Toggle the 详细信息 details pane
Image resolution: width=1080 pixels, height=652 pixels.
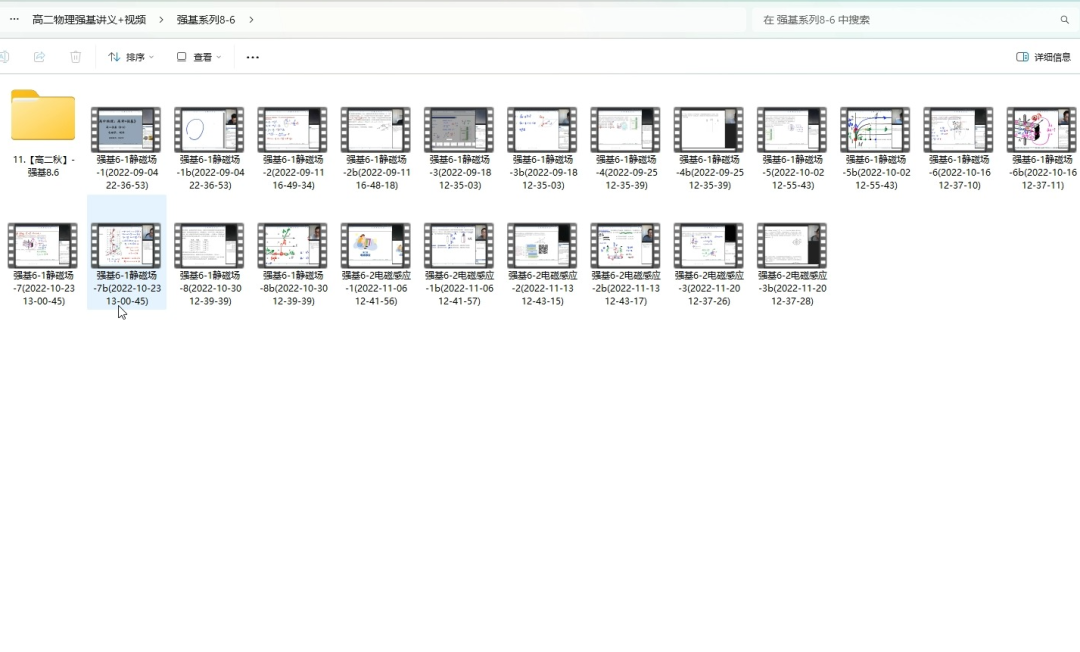click(1043, 57)
